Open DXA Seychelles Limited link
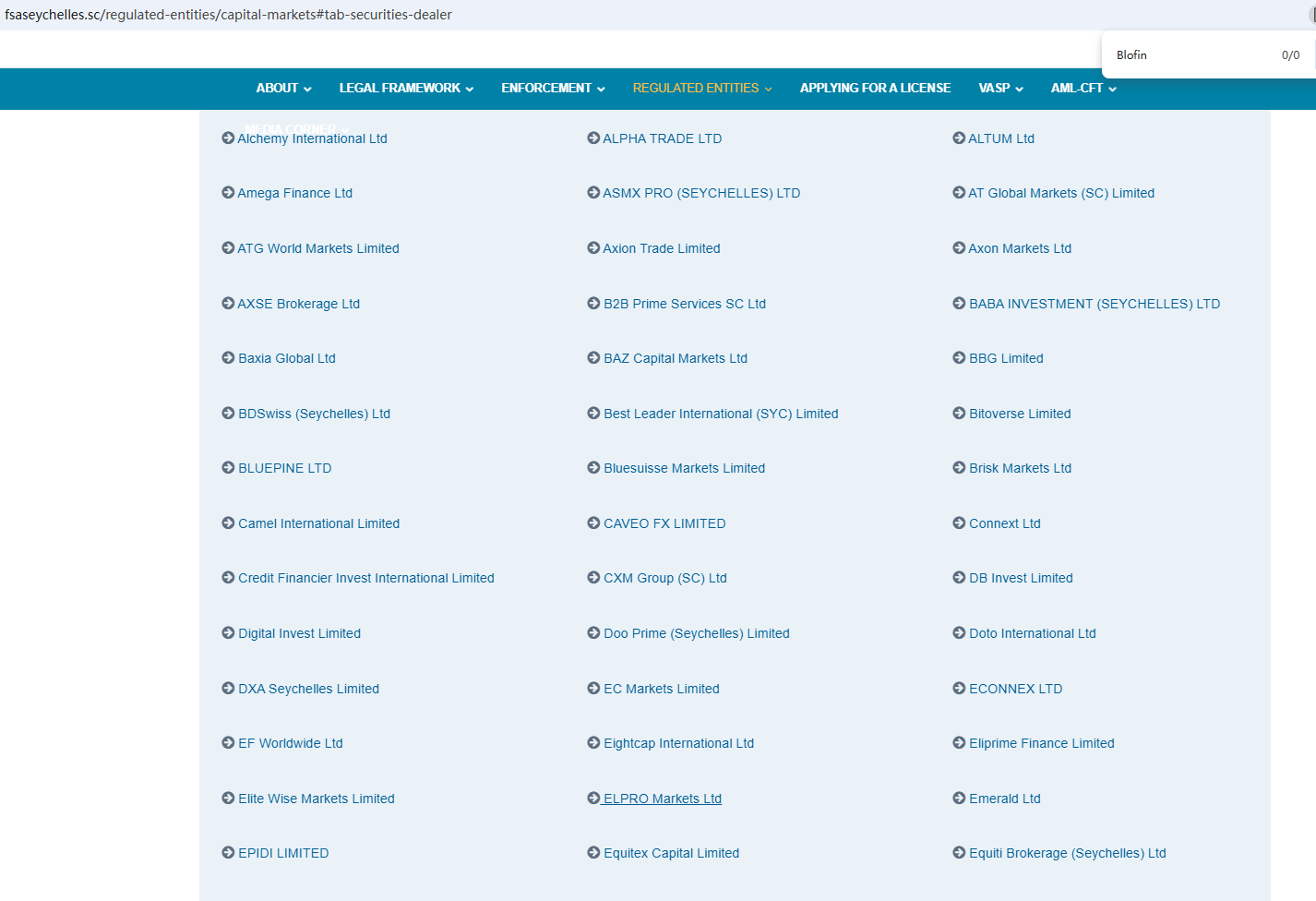 [308, 689]
